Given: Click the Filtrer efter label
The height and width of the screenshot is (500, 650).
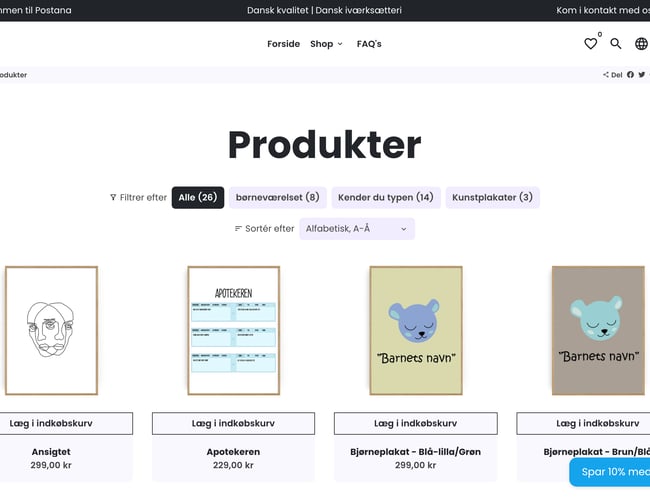Looking at the screenshot, I should 143,197.
